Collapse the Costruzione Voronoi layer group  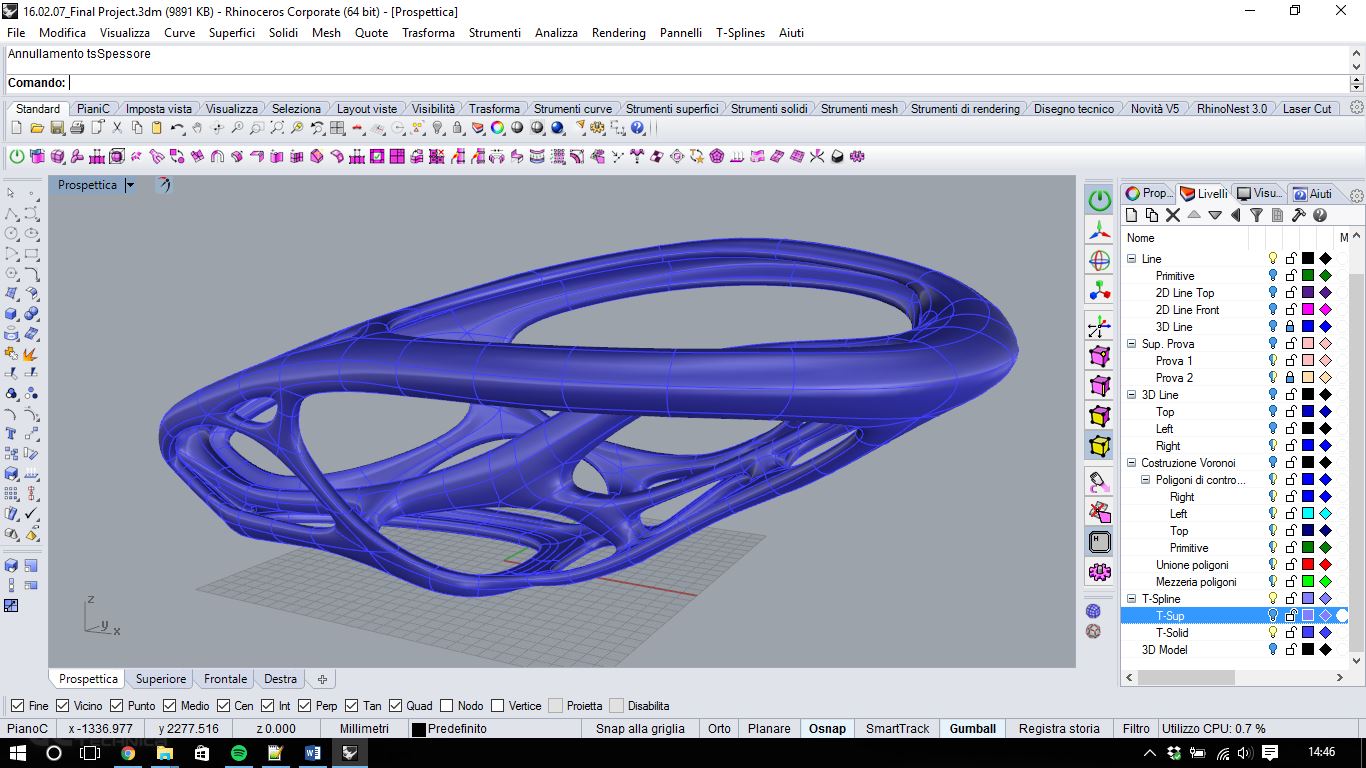point(1132,463)
